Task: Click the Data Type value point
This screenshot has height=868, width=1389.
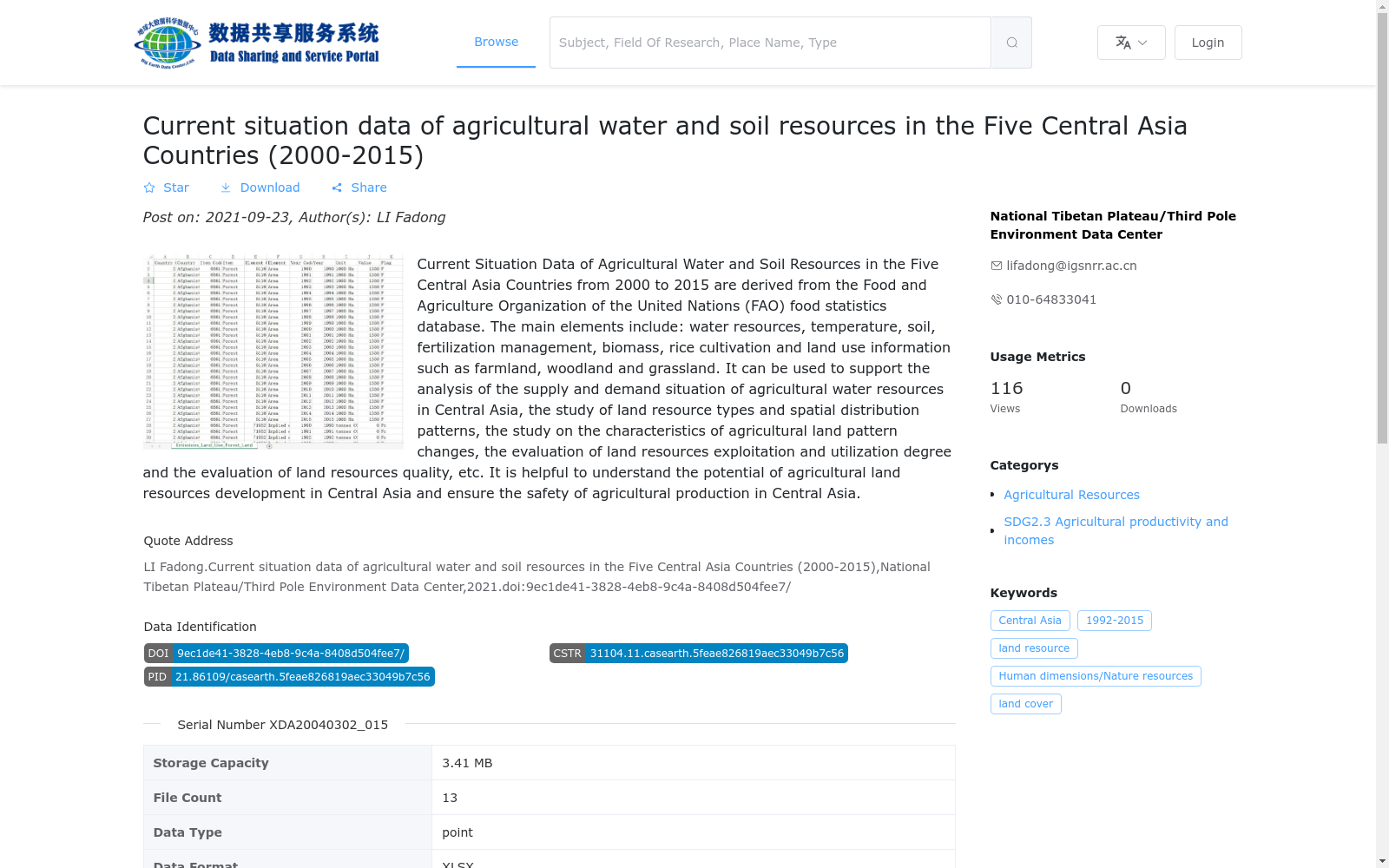Action: click(x=693, y=832)
